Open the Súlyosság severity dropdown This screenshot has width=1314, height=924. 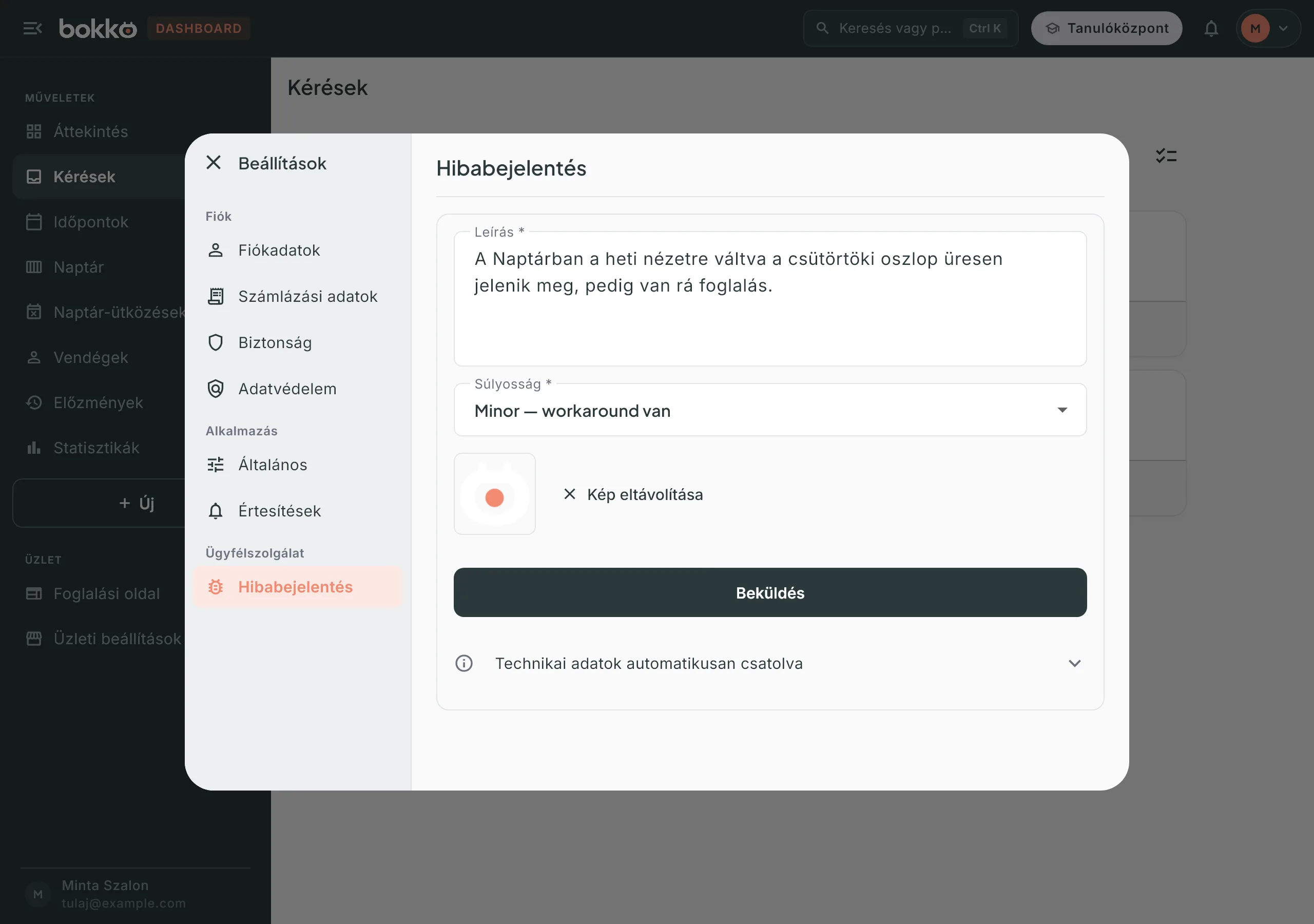pos(770,410)
